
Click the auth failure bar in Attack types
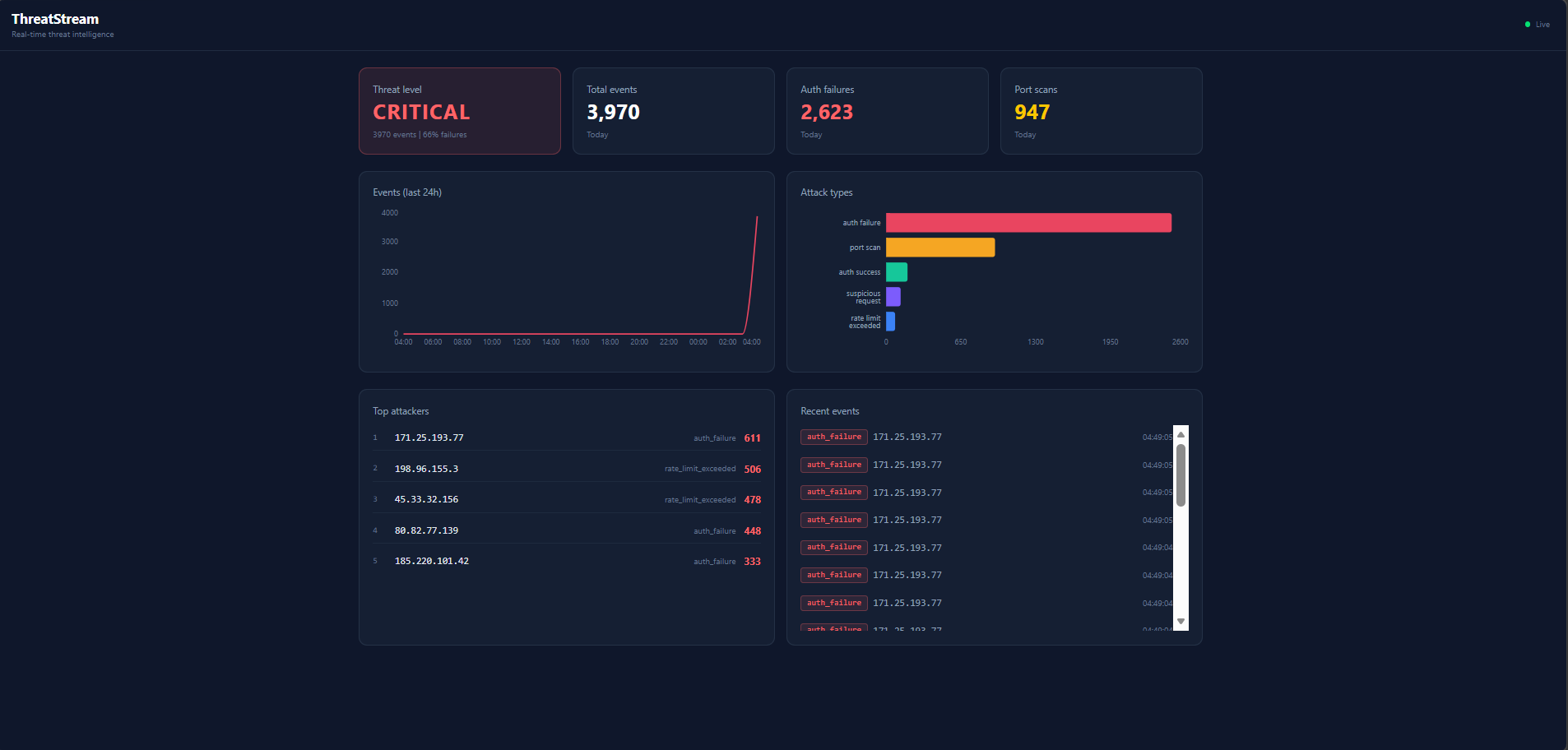(x=1028, y=222)
